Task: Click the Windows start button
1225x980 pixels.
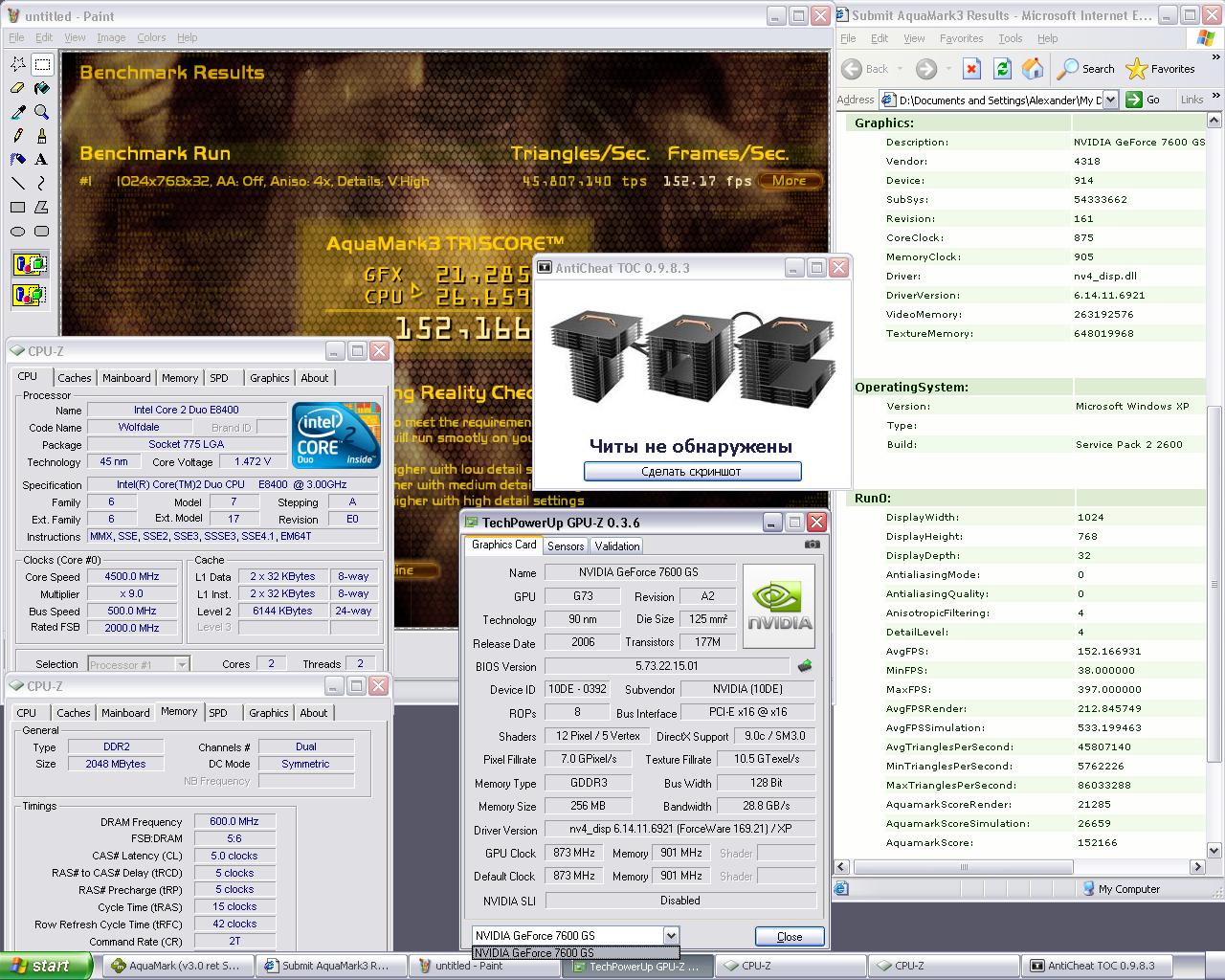Action: [46, 966]
